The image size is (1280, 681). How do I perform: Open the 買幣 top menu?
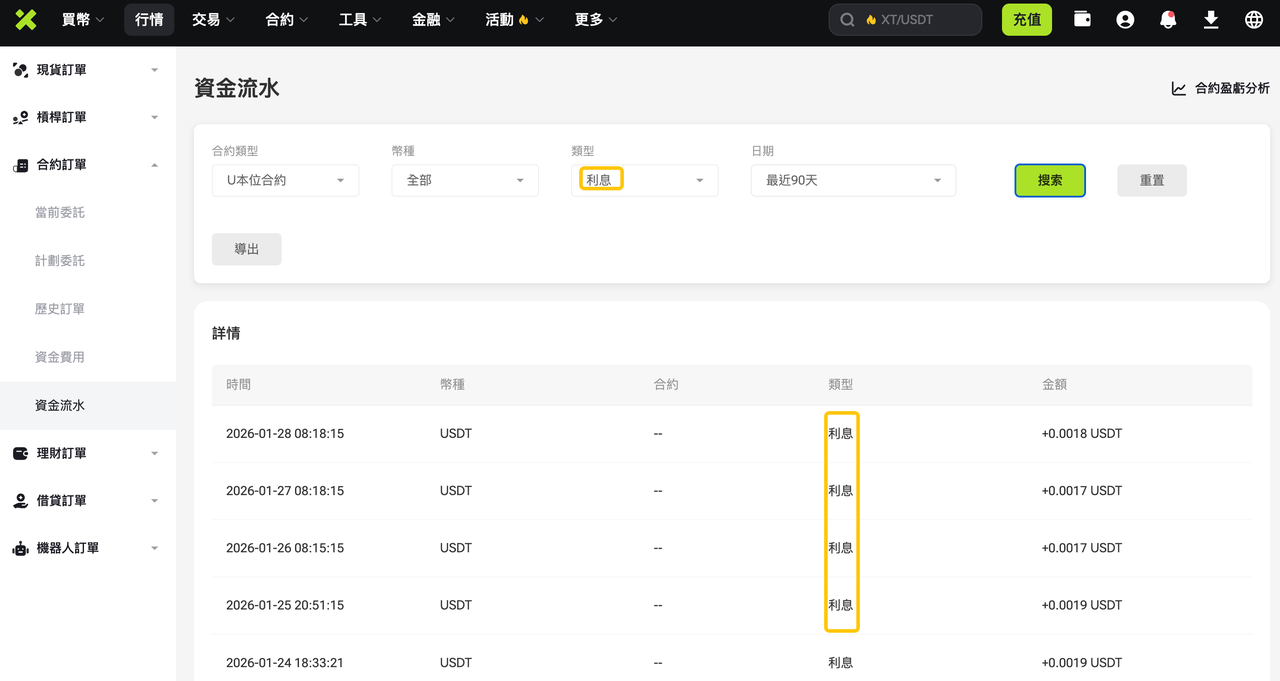tap(83, 19)
